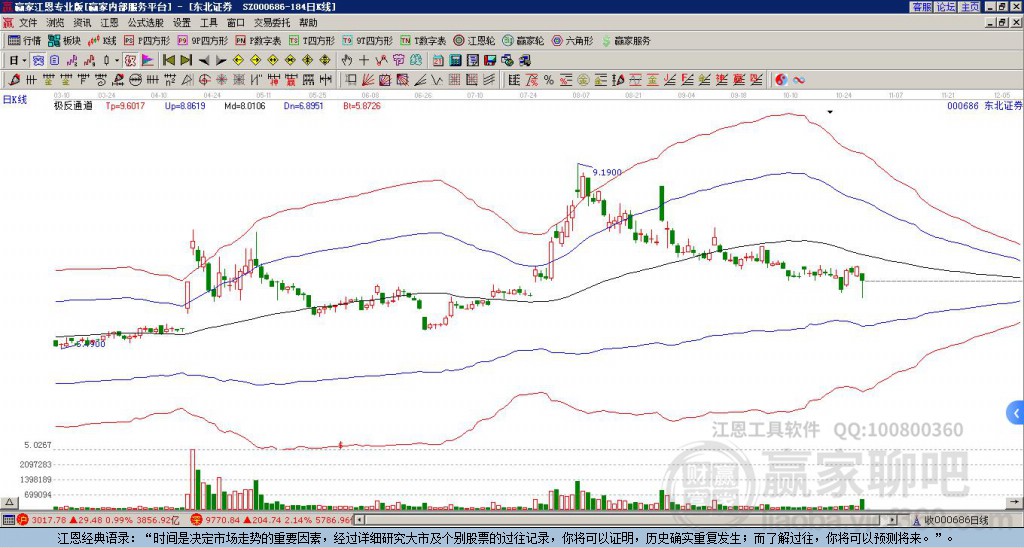Screen dimensions: 1024x548
Task: Open the 赢家轮 tool
Action: pos(523,40)
